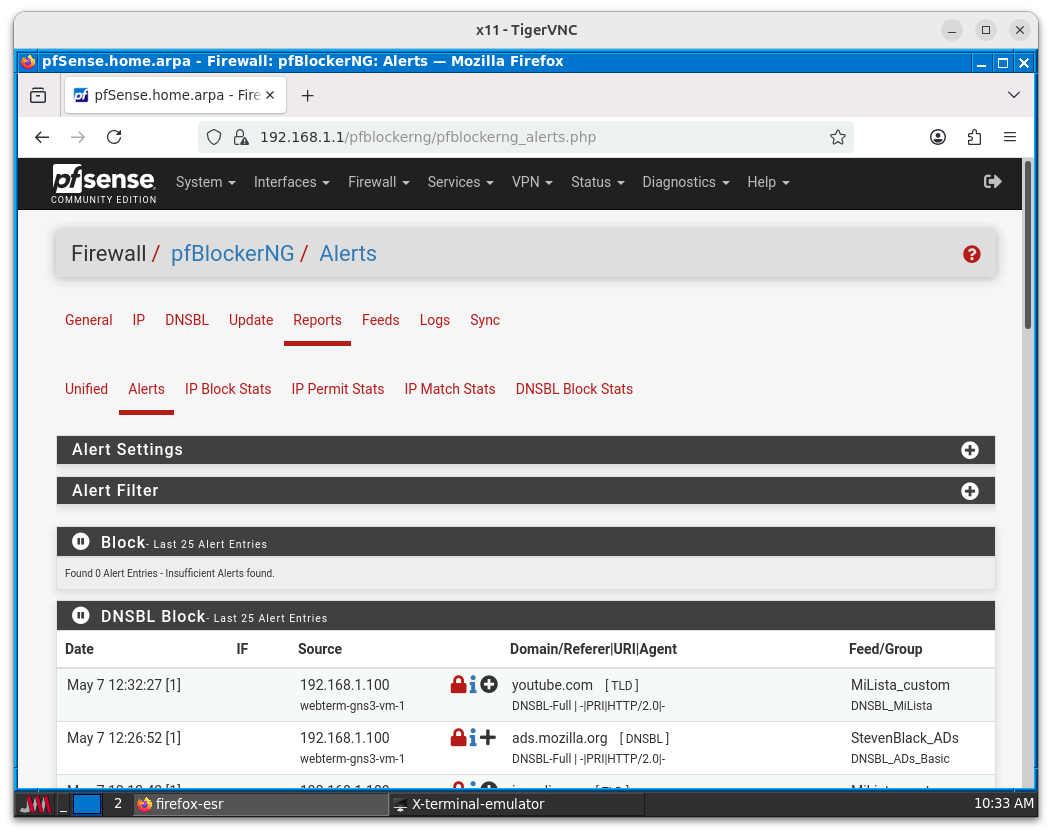Switch to the Feeds tab

pyautogui.click(x=380, y=320)
